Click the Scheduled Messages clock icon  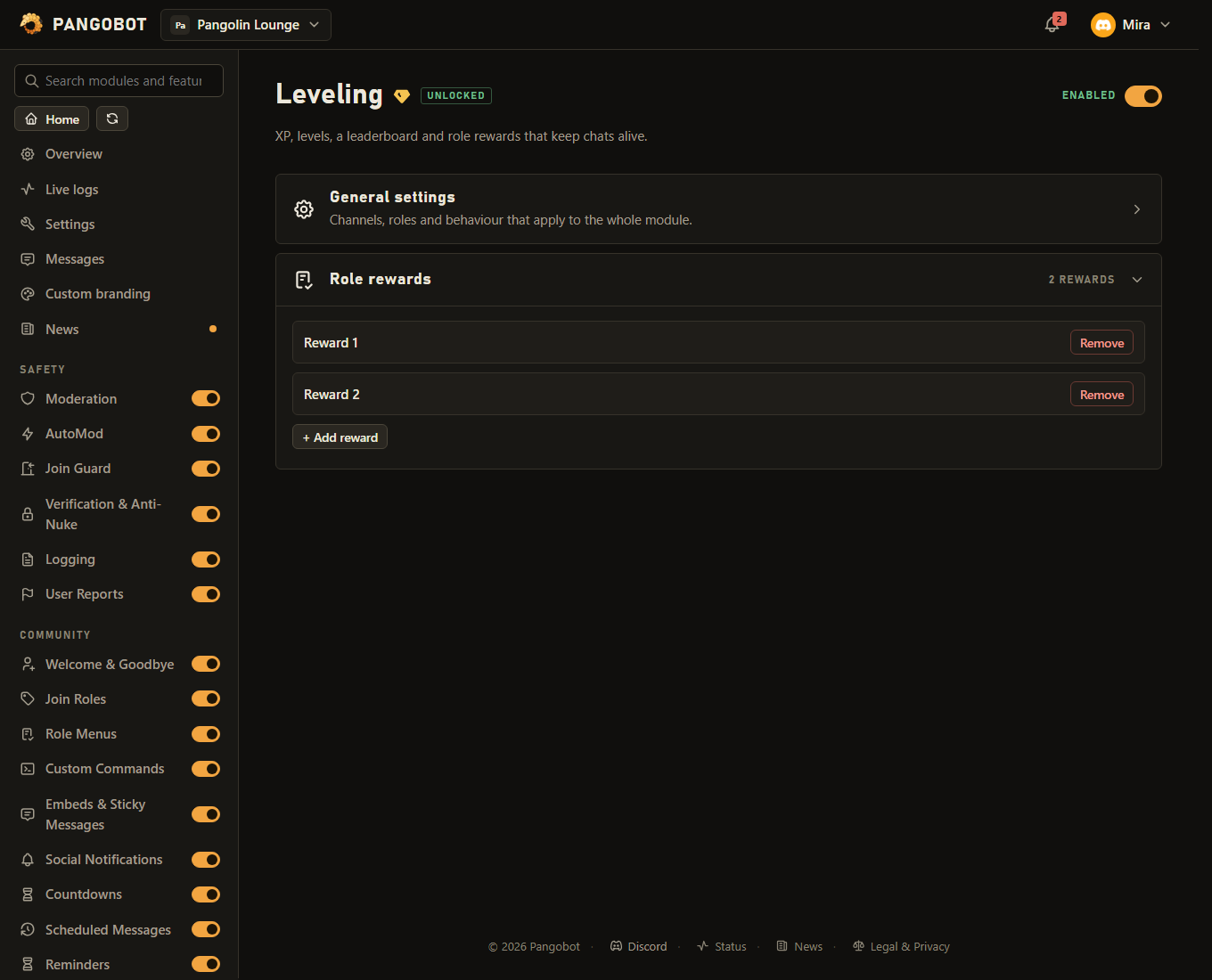28,929
